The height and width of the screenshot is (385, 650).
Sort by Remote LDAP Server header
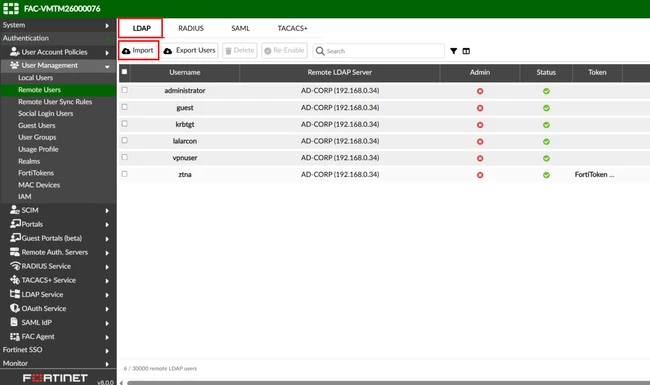tap(340, 72)
